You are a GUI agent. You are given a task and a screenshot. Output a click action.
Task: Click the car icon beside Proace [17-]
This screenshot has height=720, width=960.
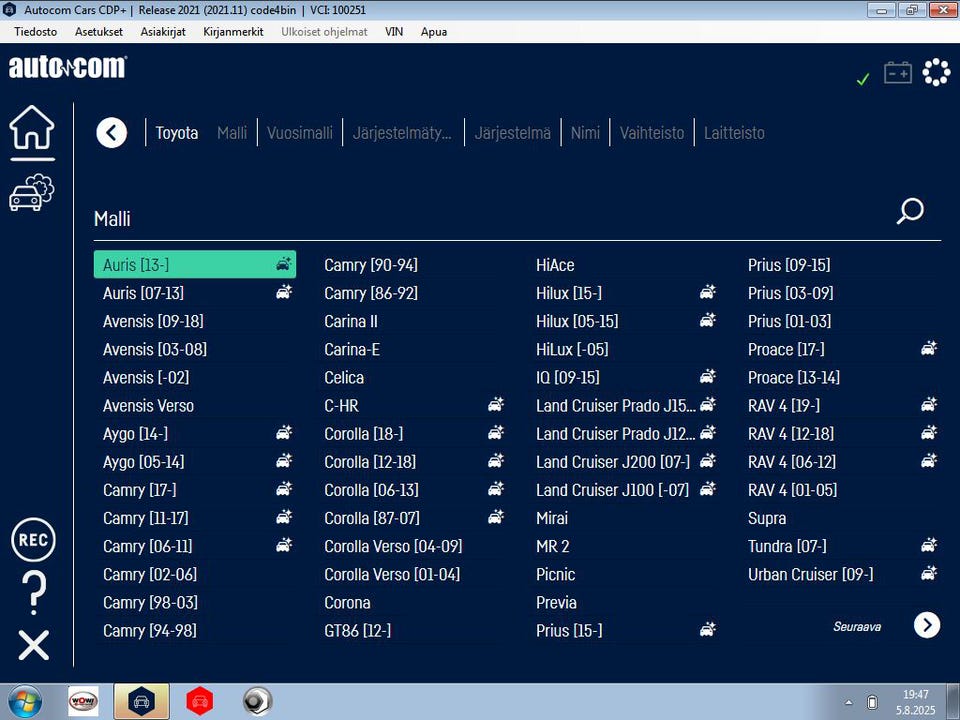pyautogui.click(x=929, y=348)
